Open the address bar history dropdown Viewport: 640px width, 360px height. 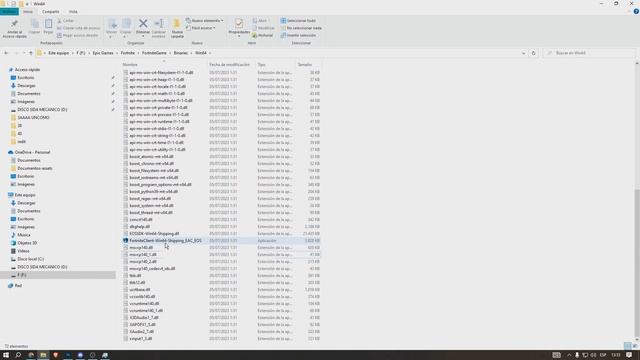click(x=523, y=53)
